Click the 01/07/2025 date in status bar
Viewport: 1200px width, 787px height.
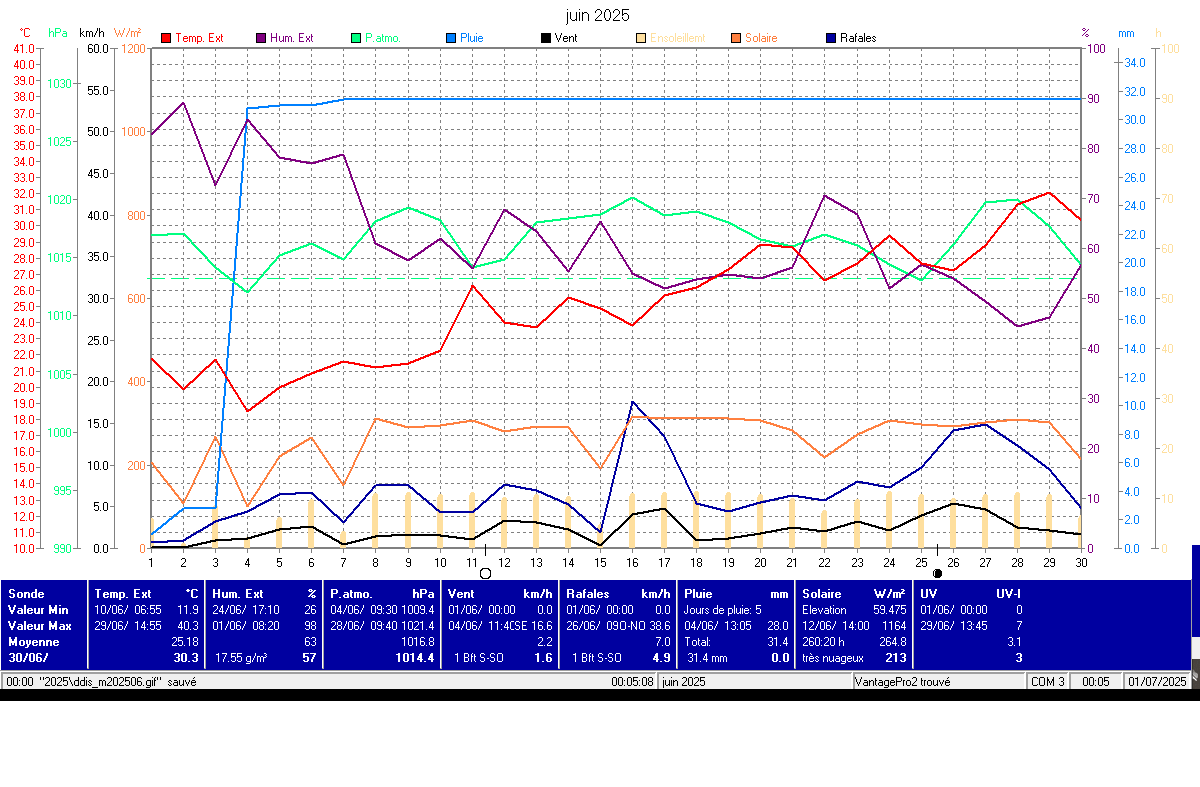pos(1157,681)
